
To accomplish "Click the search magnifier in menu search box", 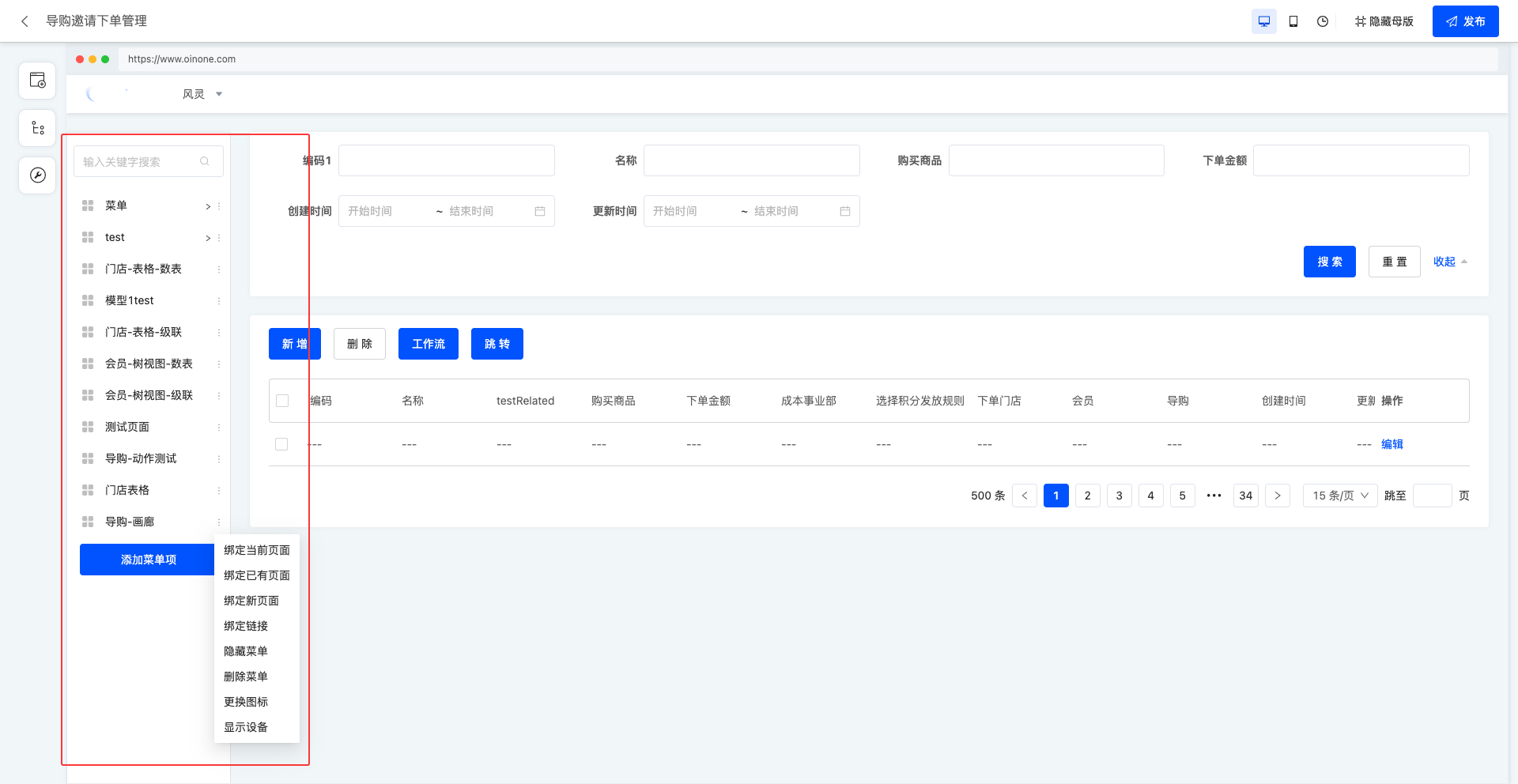I will 205,161.
